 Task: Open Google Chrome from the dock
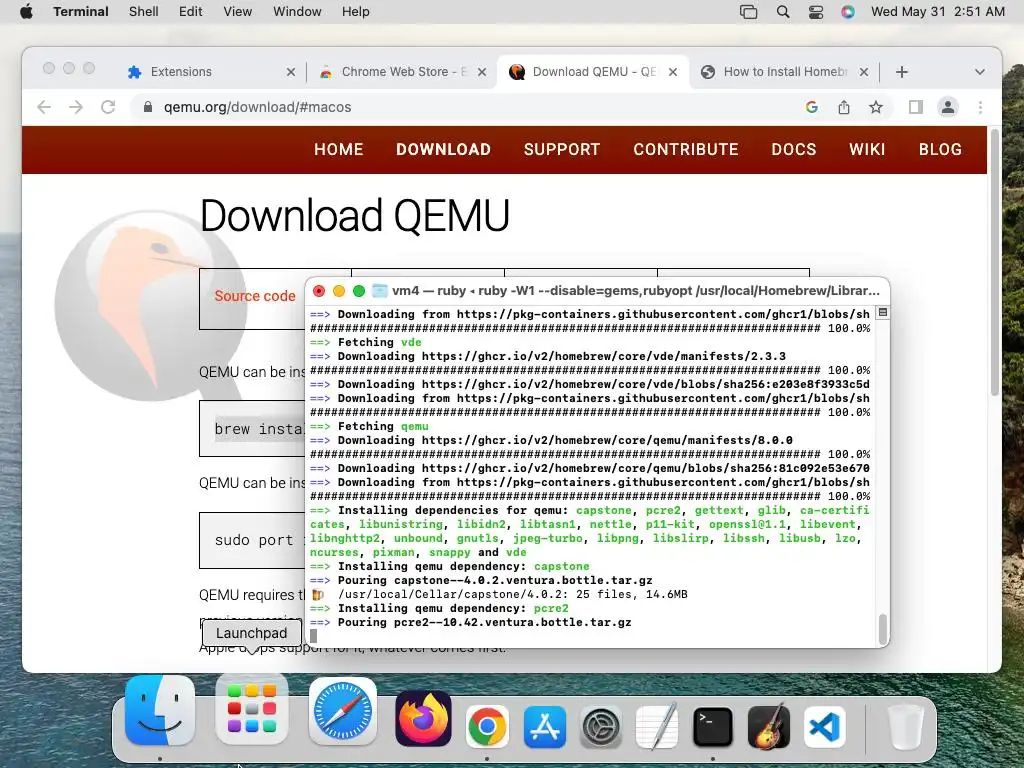point(487,726)
